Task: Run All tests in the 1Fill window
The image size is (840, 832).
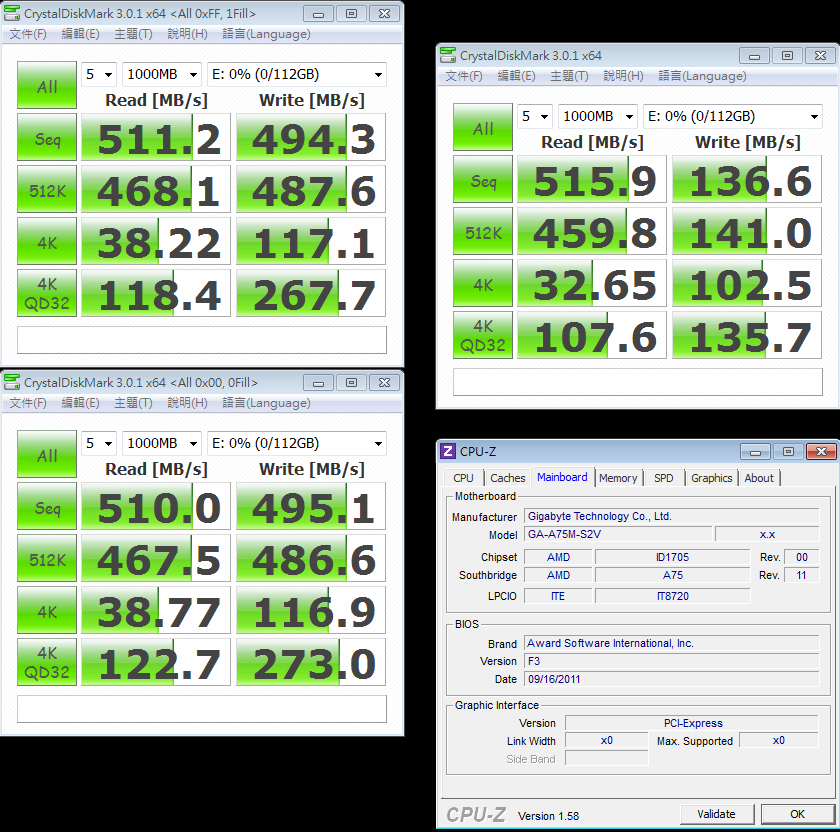Action: tap(47, 85)
